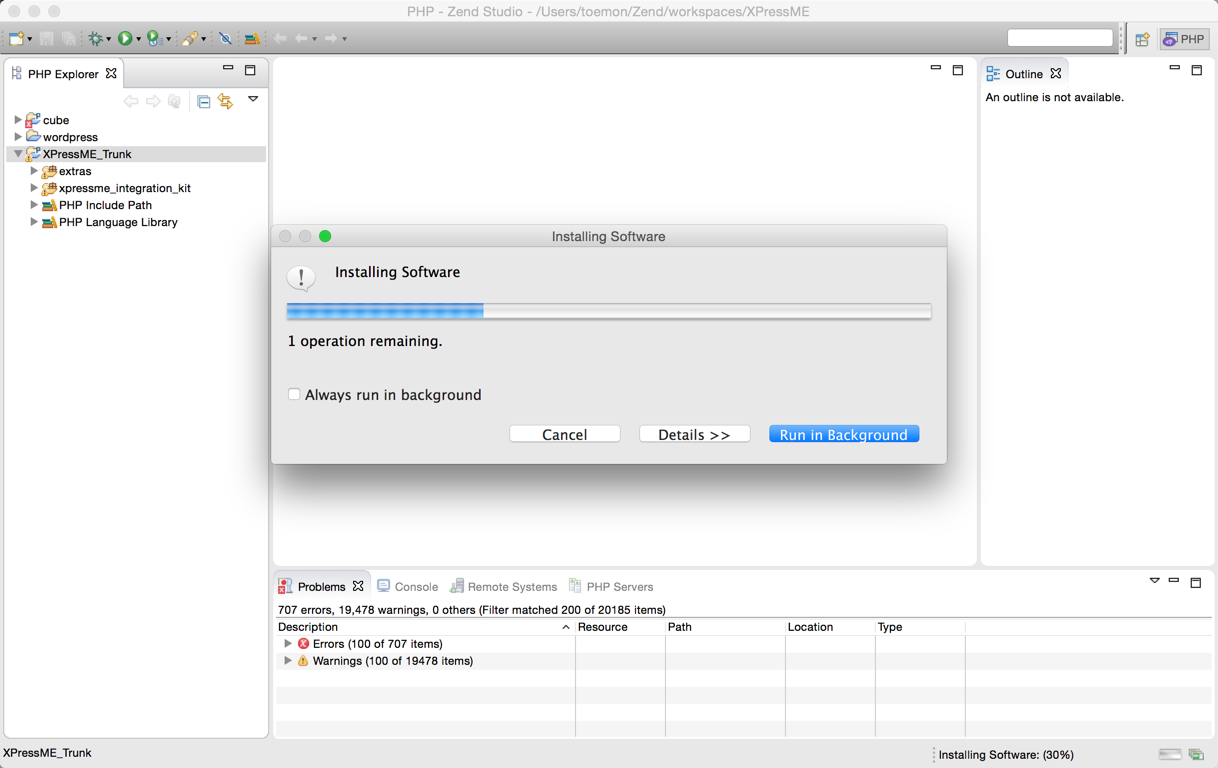Click Collapse All icon in PHP Explorer
This screenshot has height=768, width=1218.
tap(204, 102)
